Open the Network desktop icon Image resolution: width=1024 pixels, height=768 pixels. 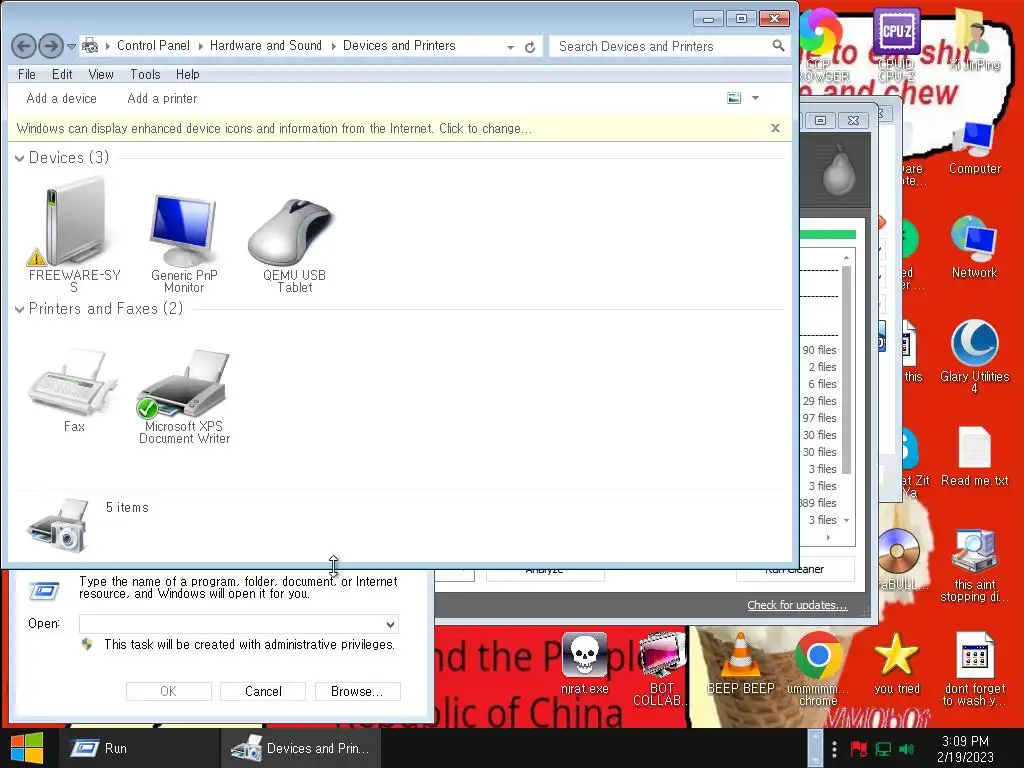974,248
